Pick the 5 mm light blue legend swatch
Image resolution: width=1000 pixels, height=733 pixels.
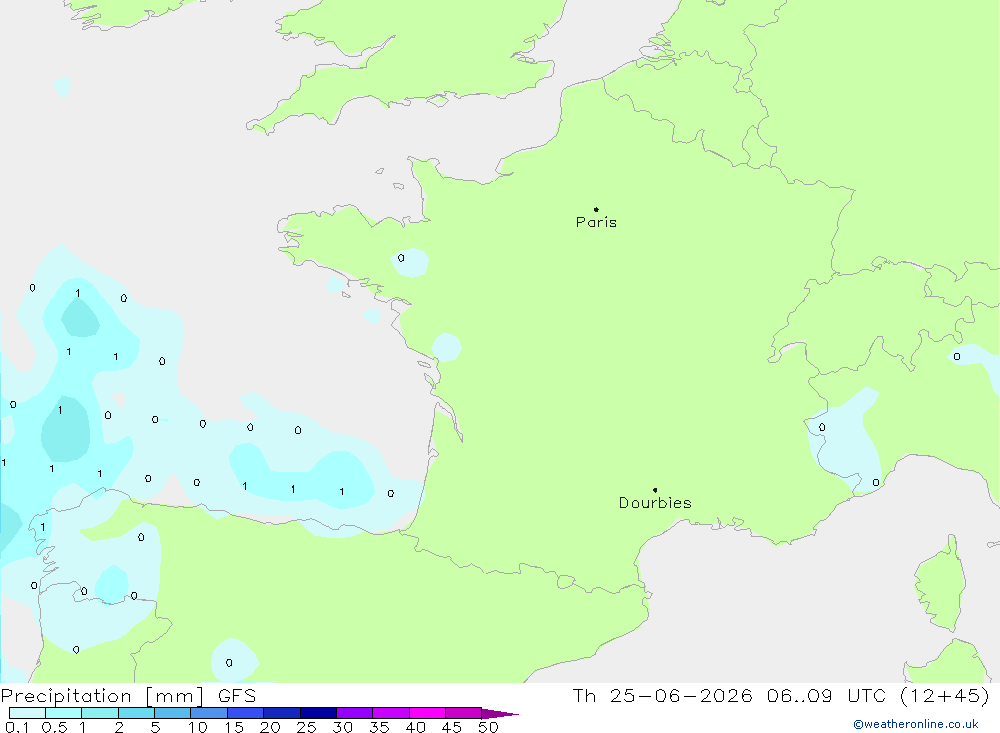(173, 713)
